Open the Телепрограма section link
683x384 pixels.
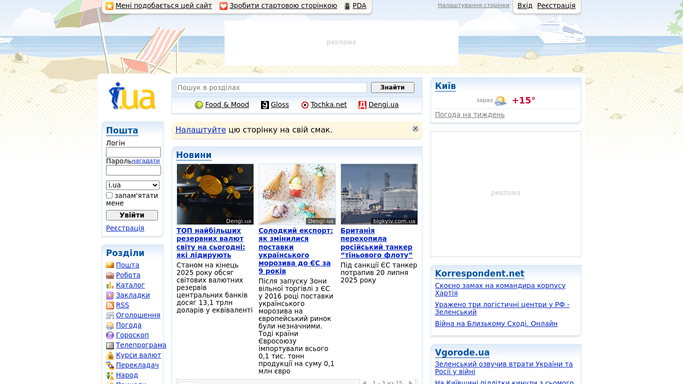(x=141, y=345)
